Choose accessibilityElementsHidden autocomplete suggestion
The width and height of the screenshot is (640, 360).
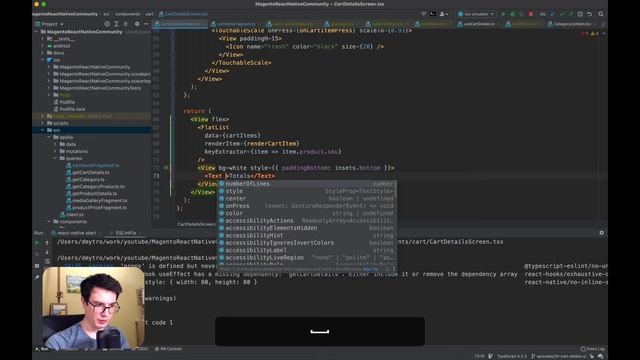[306, 228]
